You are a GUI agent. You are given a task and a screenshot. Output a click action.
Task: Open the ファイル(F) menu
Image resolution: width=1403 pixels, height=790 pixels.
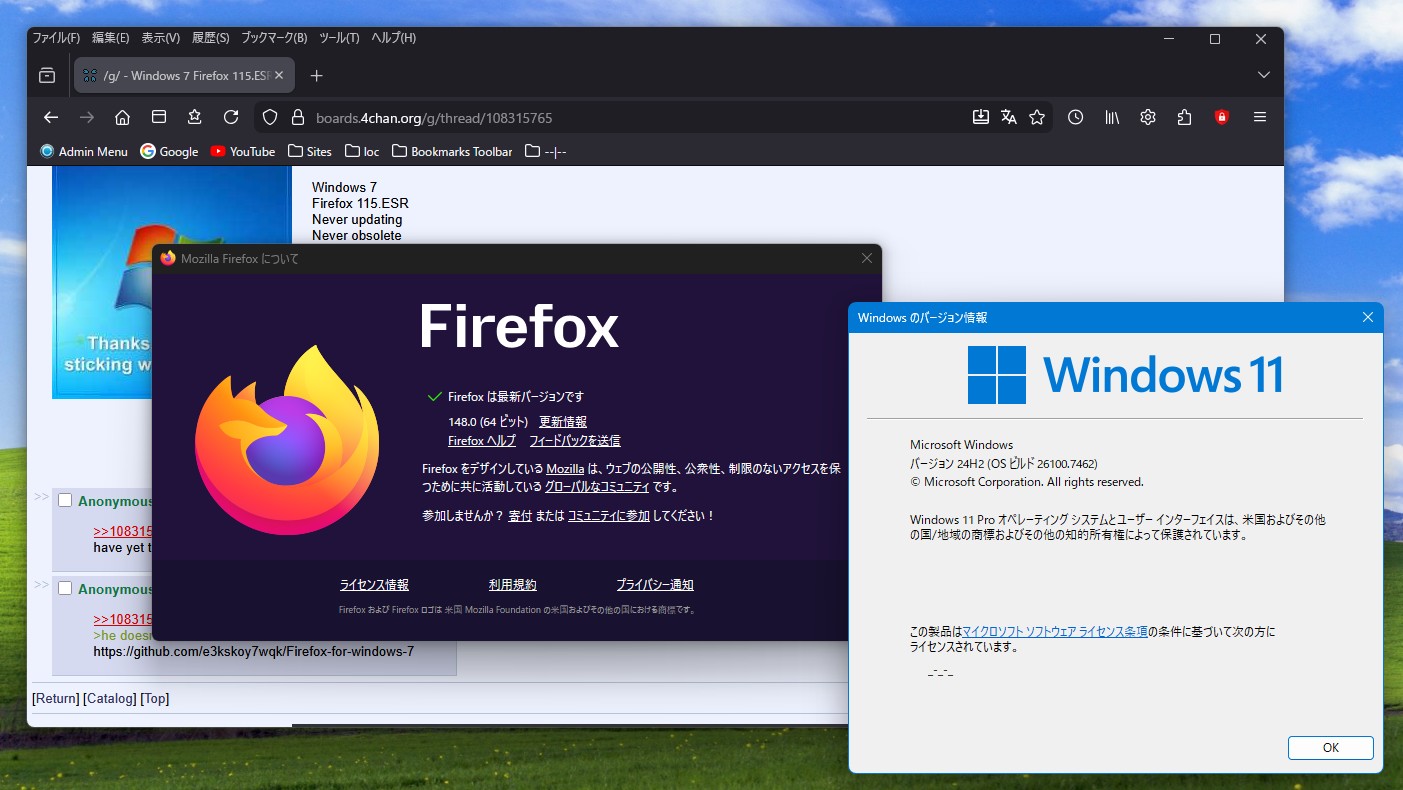point(56,38)
